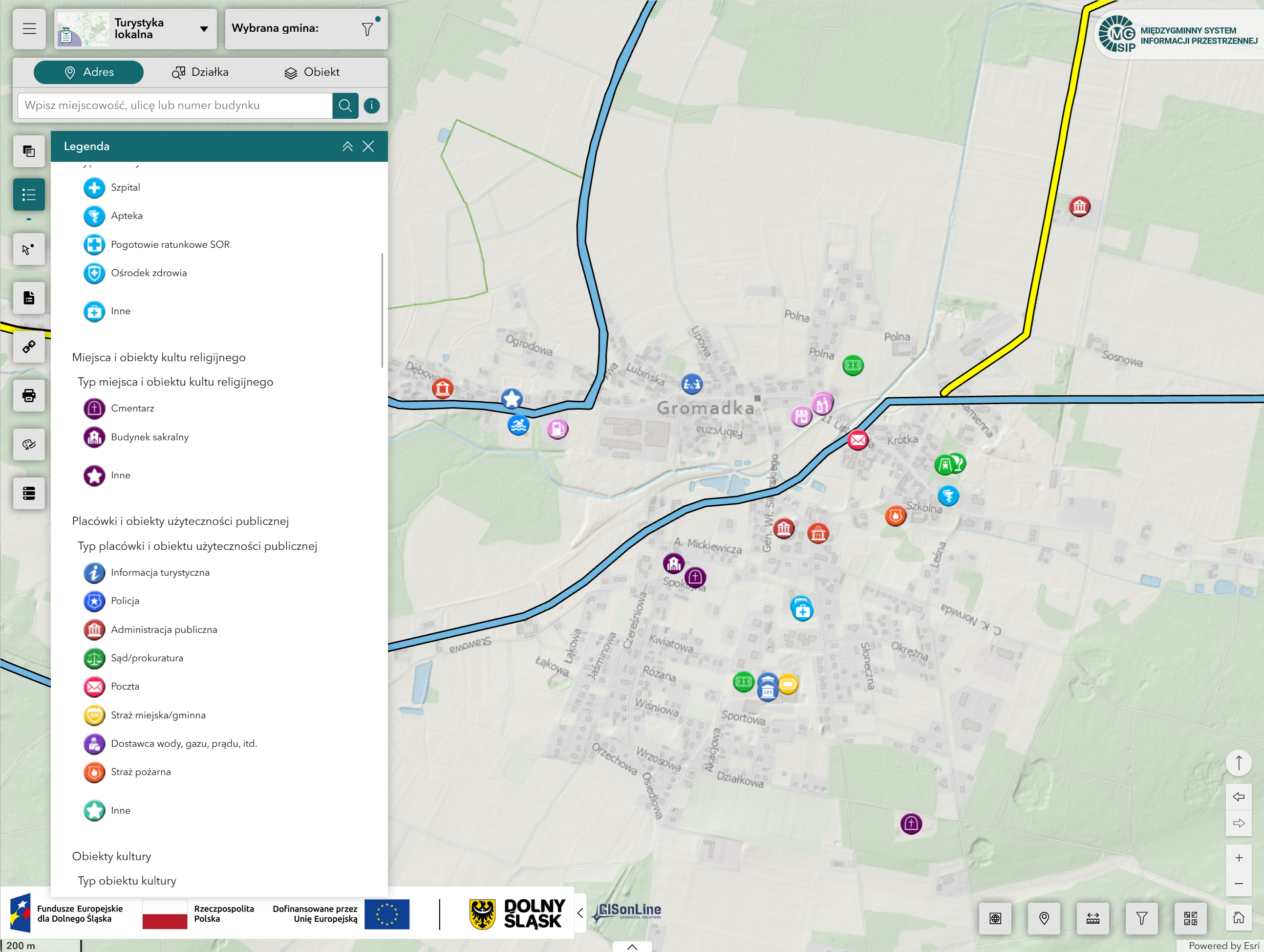Viewport: 1264px width, 952px height.
Task: Open the hamburger main menu
Action: (x=29, y=28)
